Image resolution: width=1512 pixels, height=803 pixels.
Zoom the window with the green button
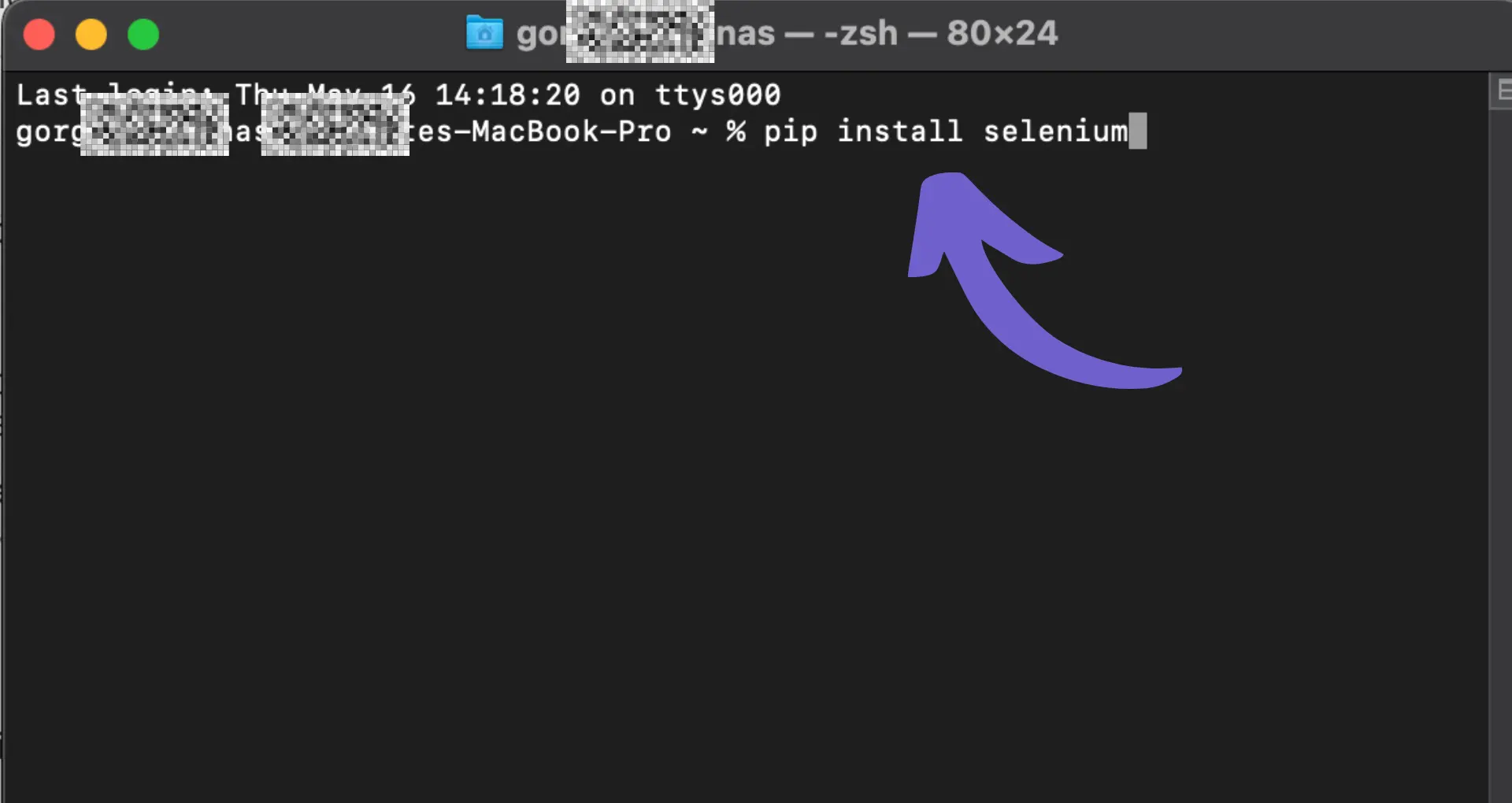pos(143,35)
